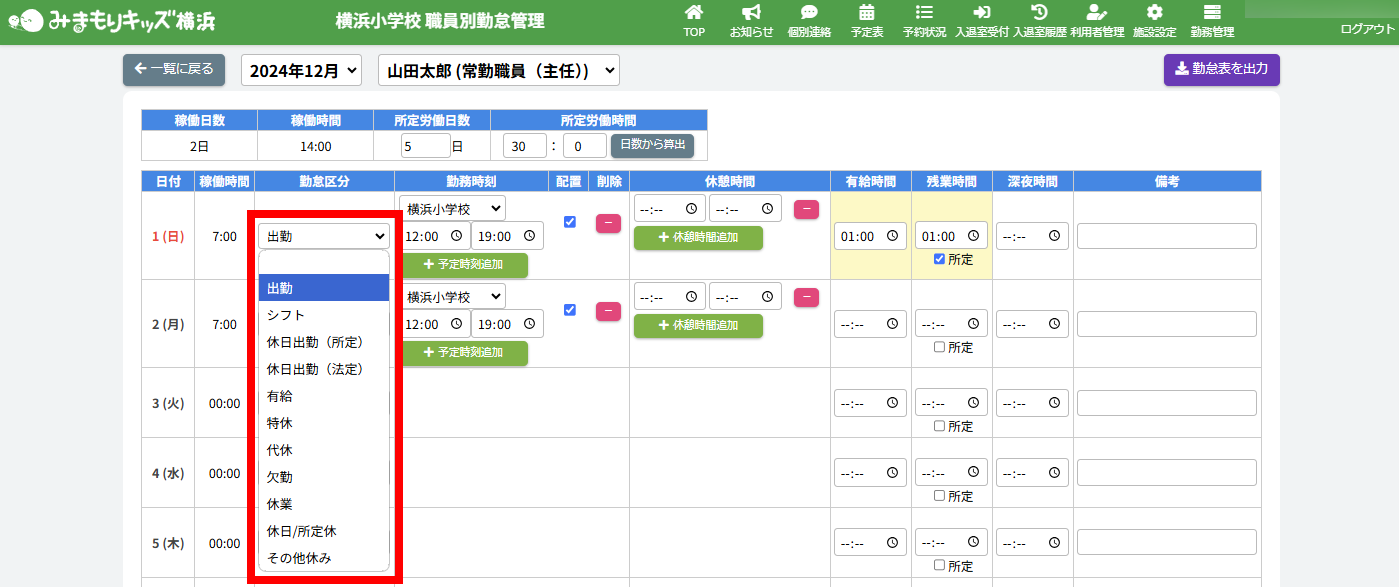Open the TOP home icon

click(x=694, y=14)
